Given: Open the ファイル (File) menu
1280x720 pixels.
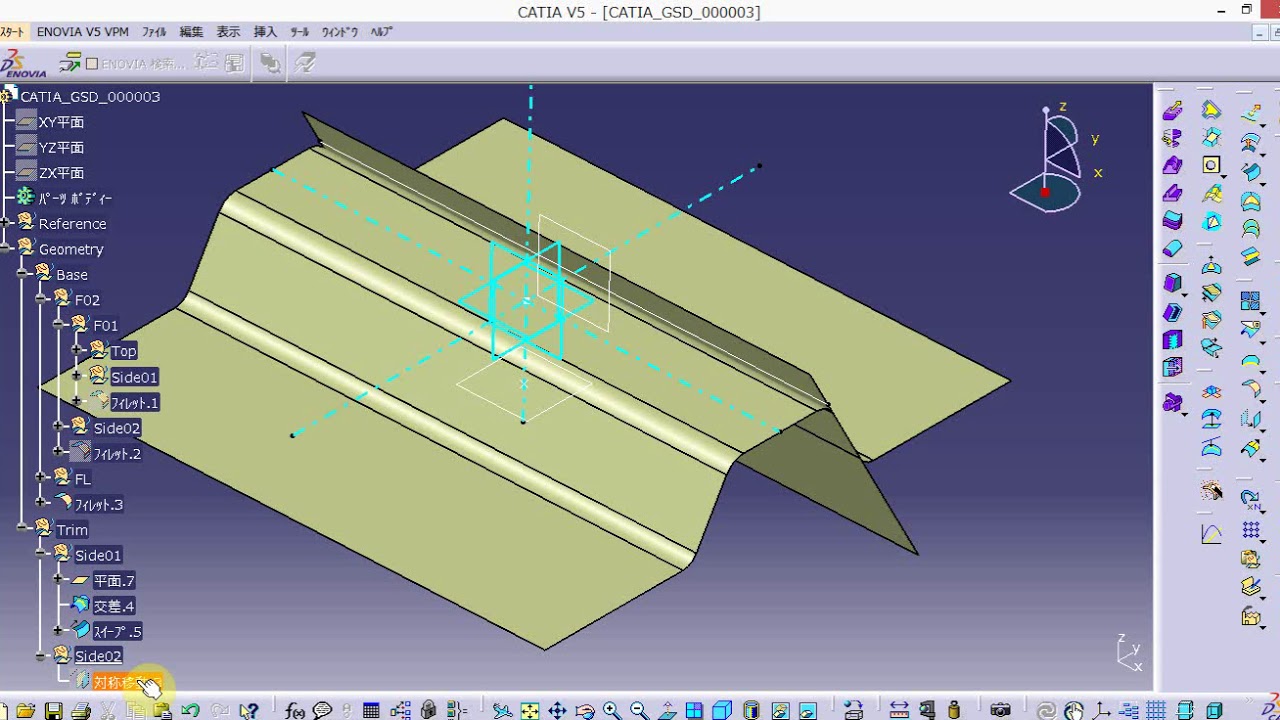Looking at the screenshot, I should click(154, 32).
